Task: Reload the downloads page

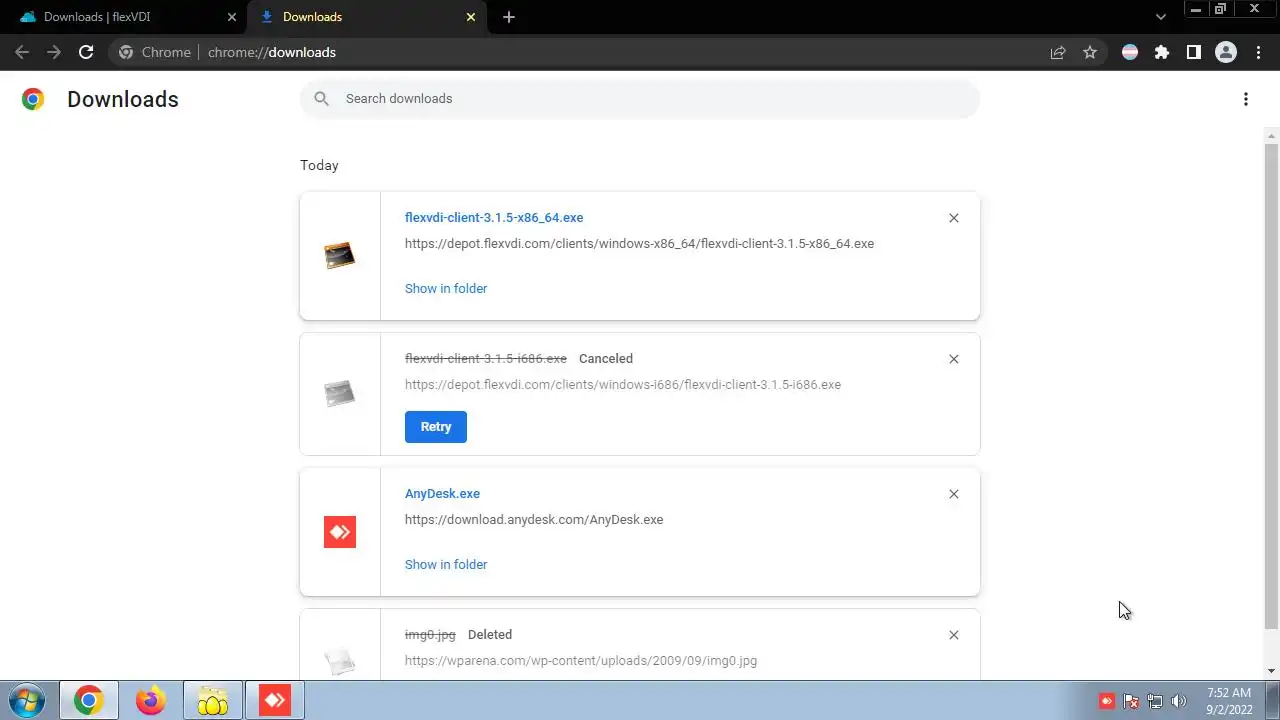Action: tap(86, 52)
